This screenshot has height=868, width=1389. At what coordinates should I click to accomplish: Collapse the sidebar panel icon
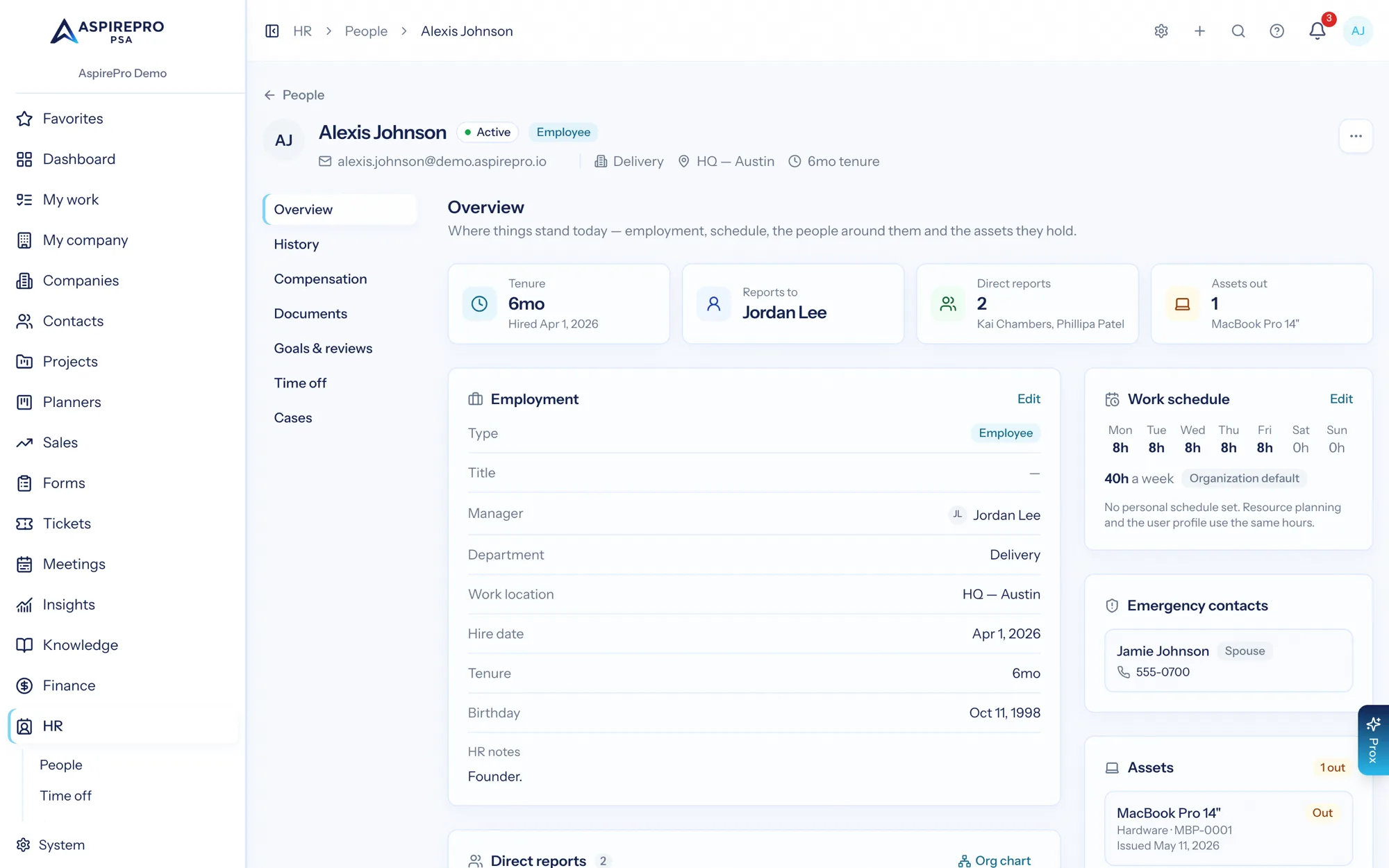(x=272, y=31)
